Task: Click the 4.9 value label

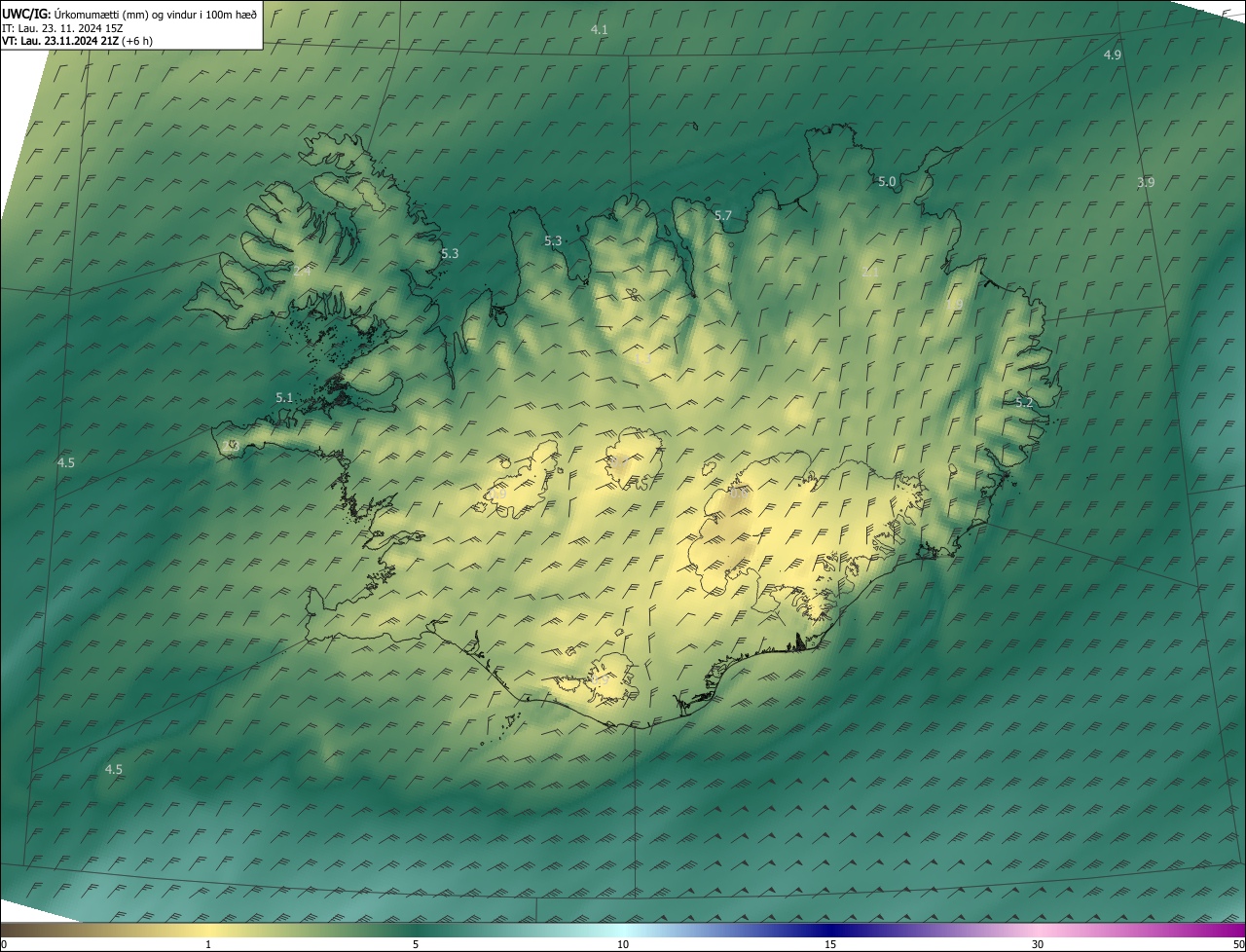Action: 1112,55
